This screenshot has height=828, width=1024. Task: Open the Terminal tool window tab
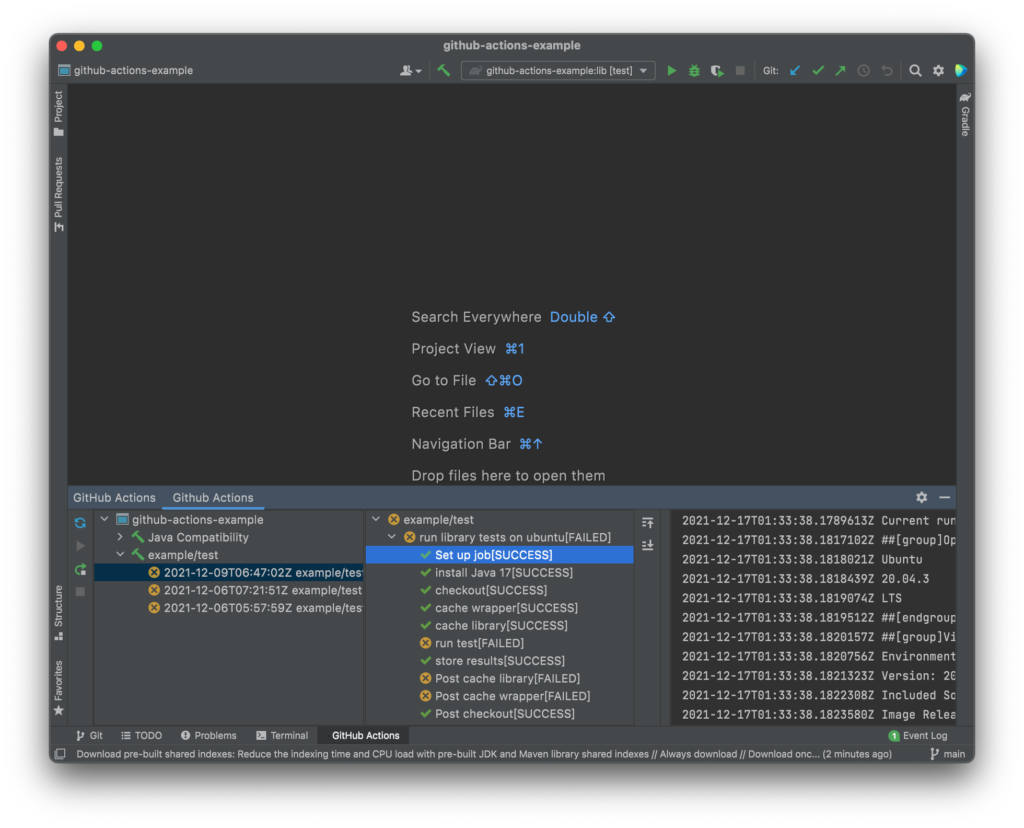tap(282, 735)
